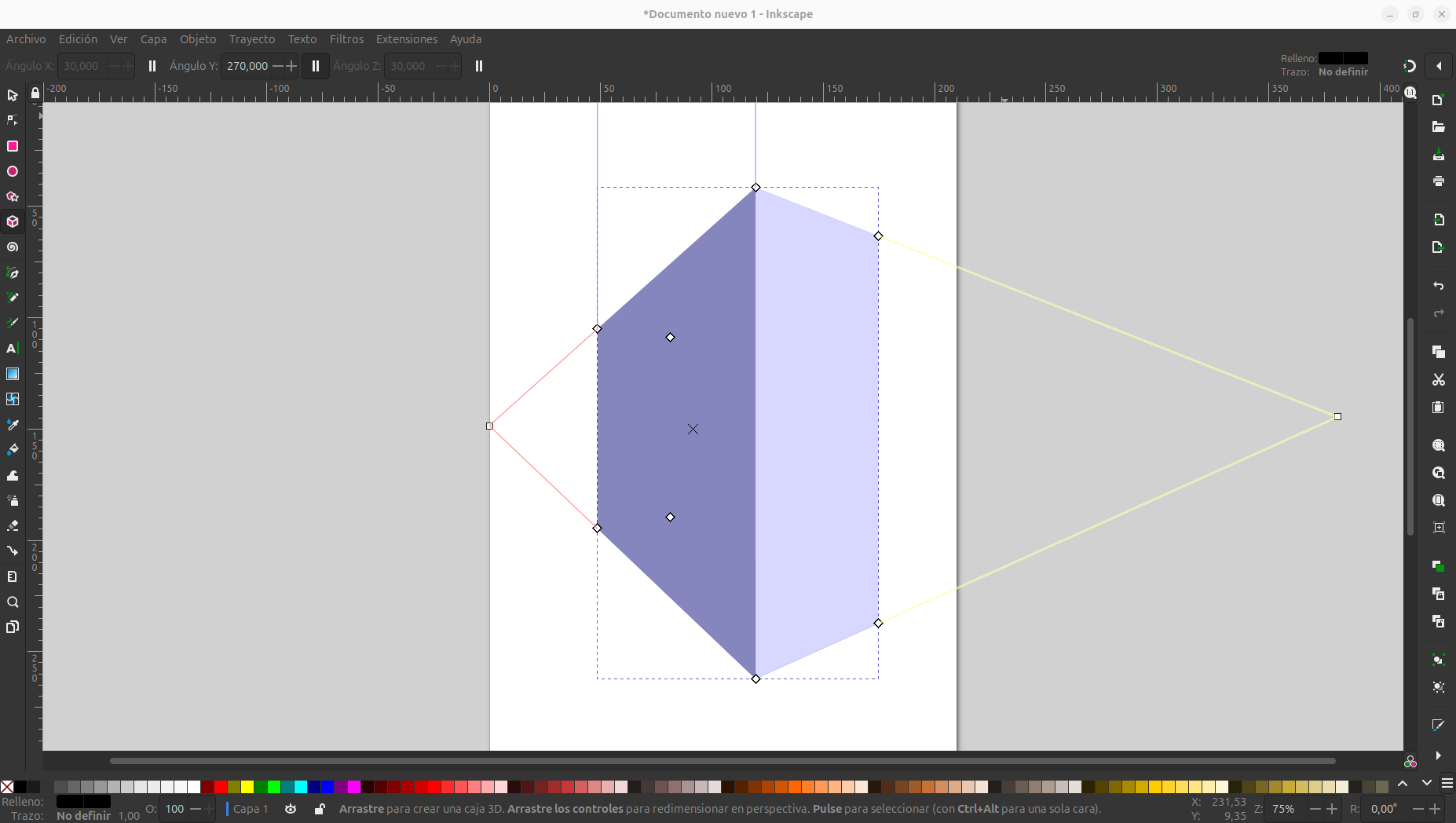Open the Ayuda menu

tap(466, 39)
